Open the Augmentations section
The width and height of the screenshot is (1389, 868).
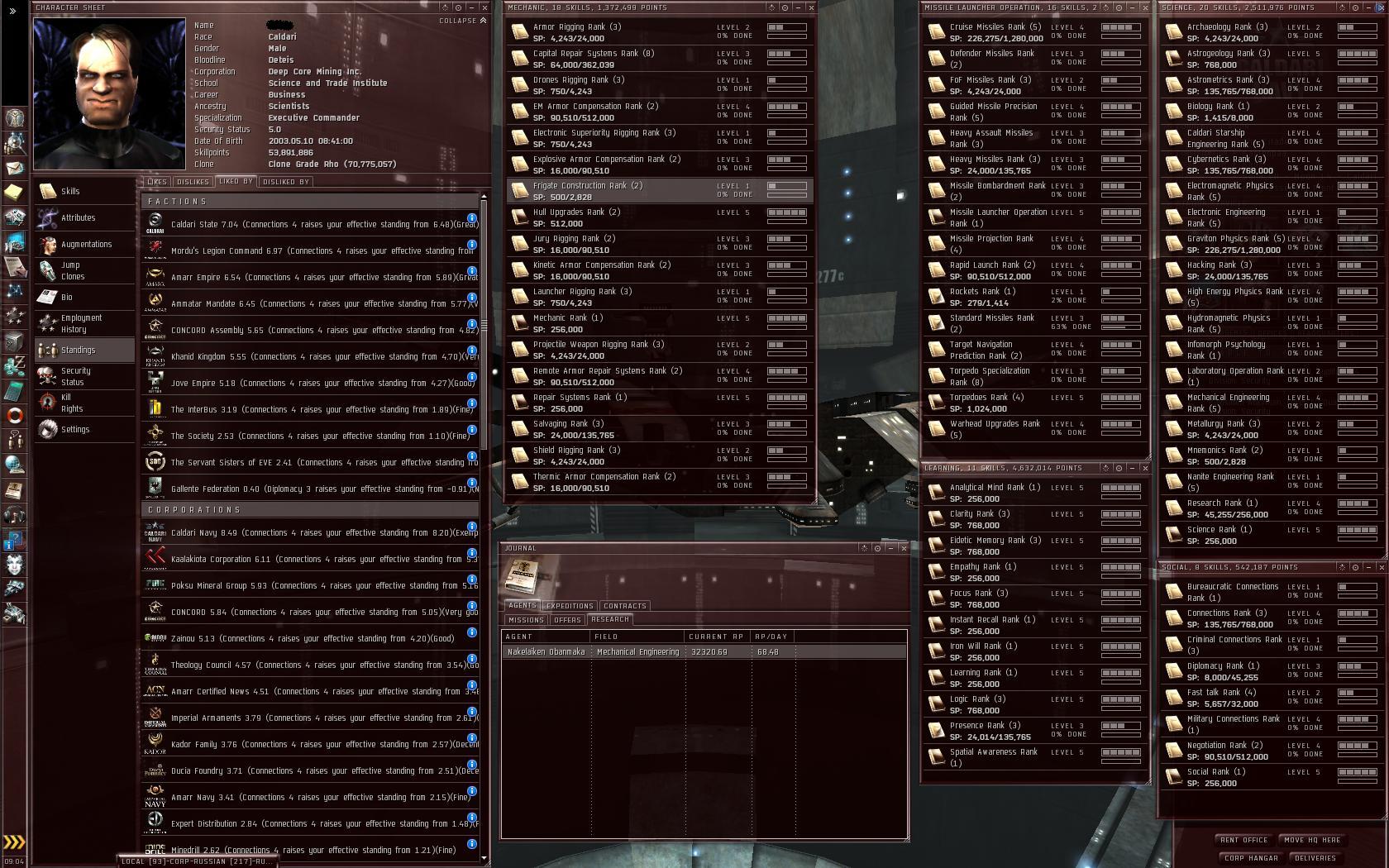click(x=84, y=244)
